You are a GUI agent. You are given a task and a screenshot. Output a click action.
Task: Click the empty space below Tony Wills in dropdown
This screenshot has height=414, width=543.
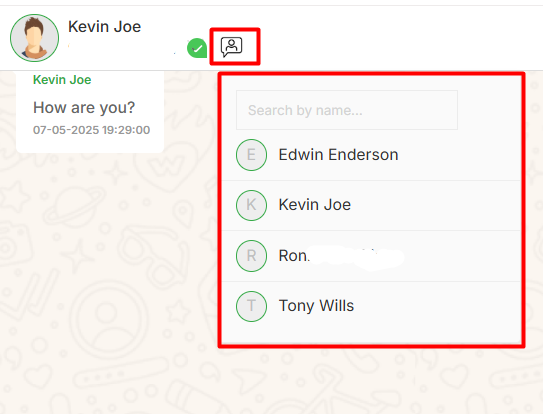(371, 336)
